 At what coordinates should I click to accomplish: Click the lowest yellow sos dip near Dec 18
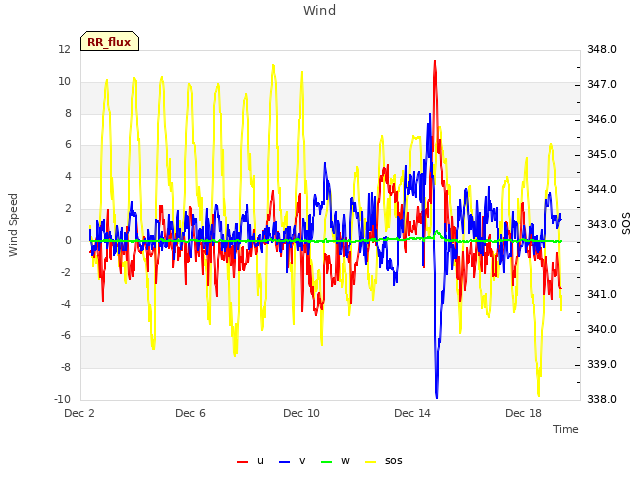pos(539,395)
